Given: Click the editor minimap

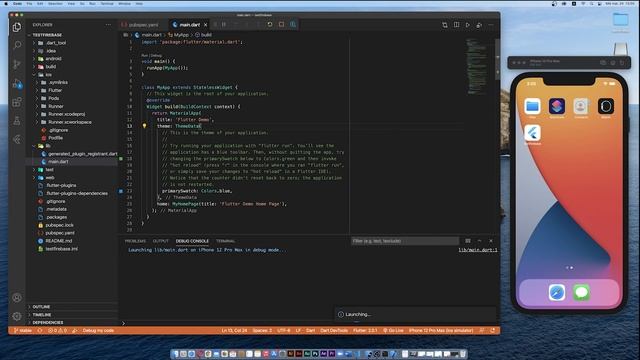Looking at the screenshot, I should pos(478,67).
